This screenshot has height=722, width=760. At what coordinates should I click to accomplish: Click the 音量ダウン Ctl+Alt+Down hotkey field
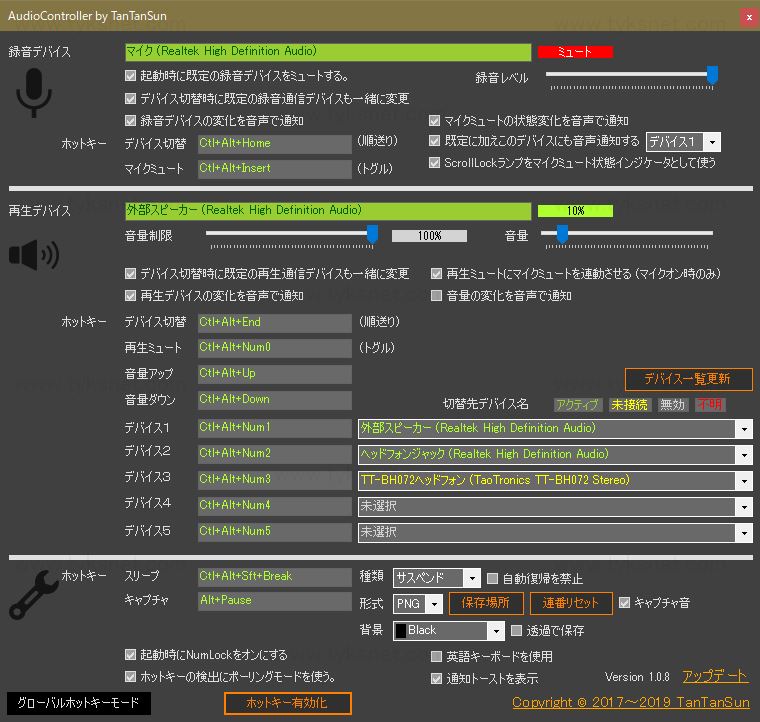[x=275, y=400]
